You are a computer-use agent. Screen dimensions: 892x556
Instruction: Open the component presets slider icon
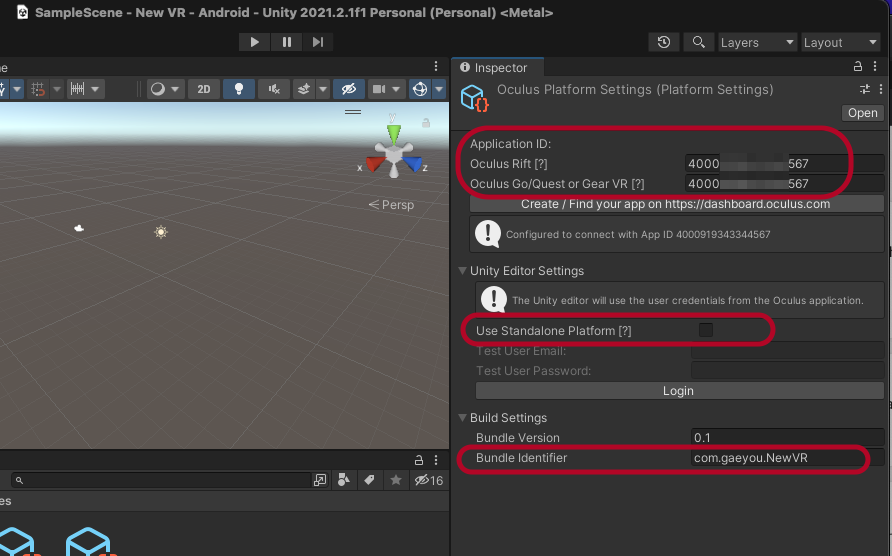[865, 89]
